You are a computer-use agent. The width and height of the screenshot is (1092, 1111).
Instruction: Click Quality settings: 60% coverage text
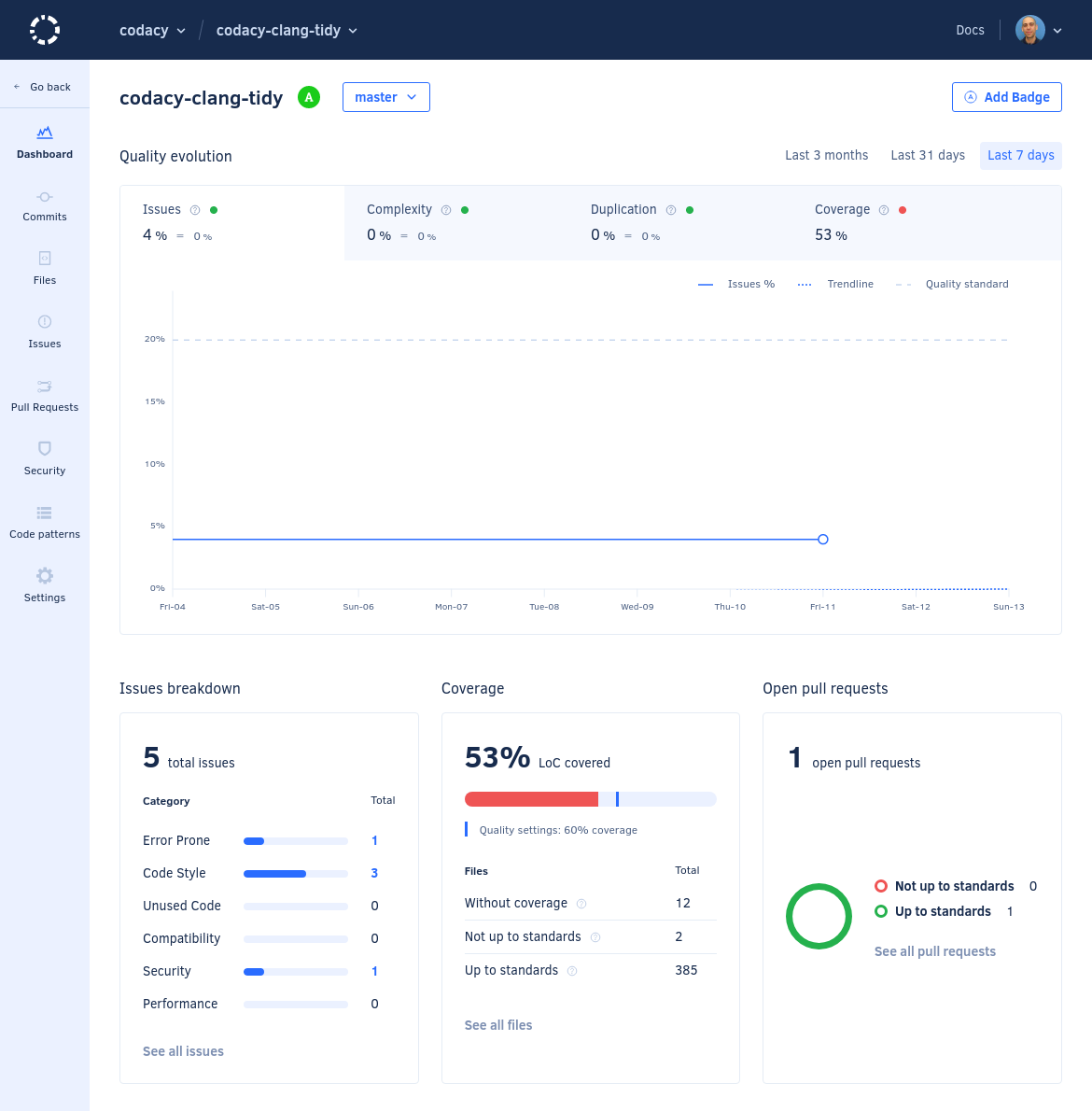pyautogui.click(x=558, y=830)
